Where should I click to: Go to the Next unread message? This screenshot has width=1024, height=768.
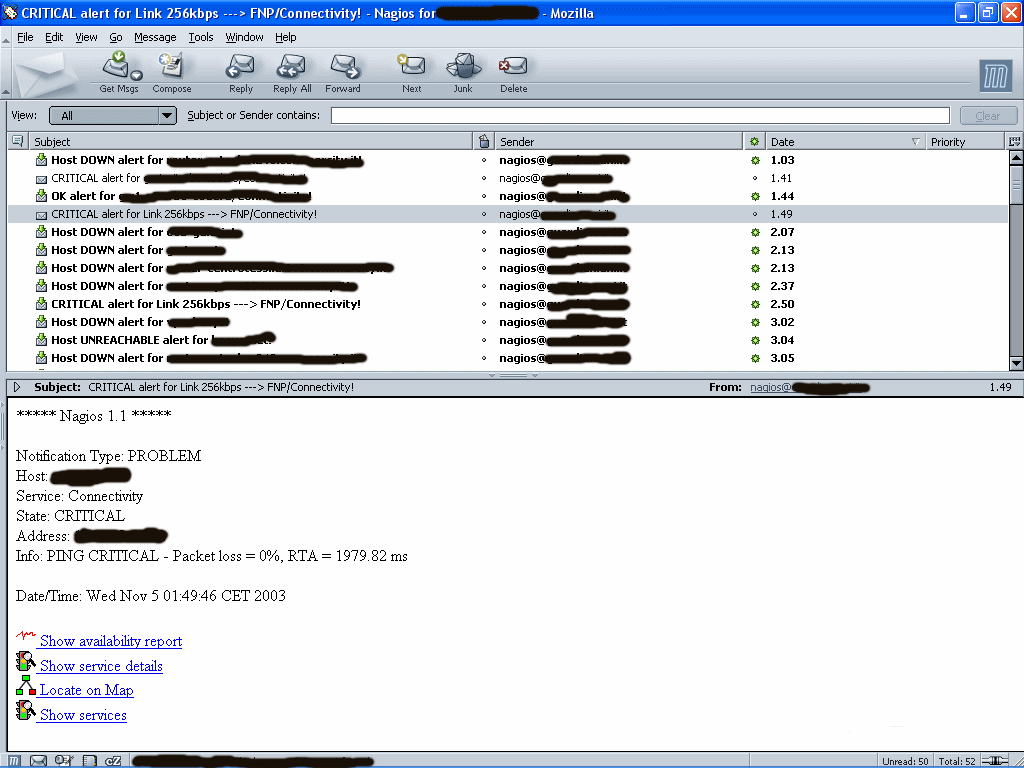pyautogui.click(x=411, y=65)
